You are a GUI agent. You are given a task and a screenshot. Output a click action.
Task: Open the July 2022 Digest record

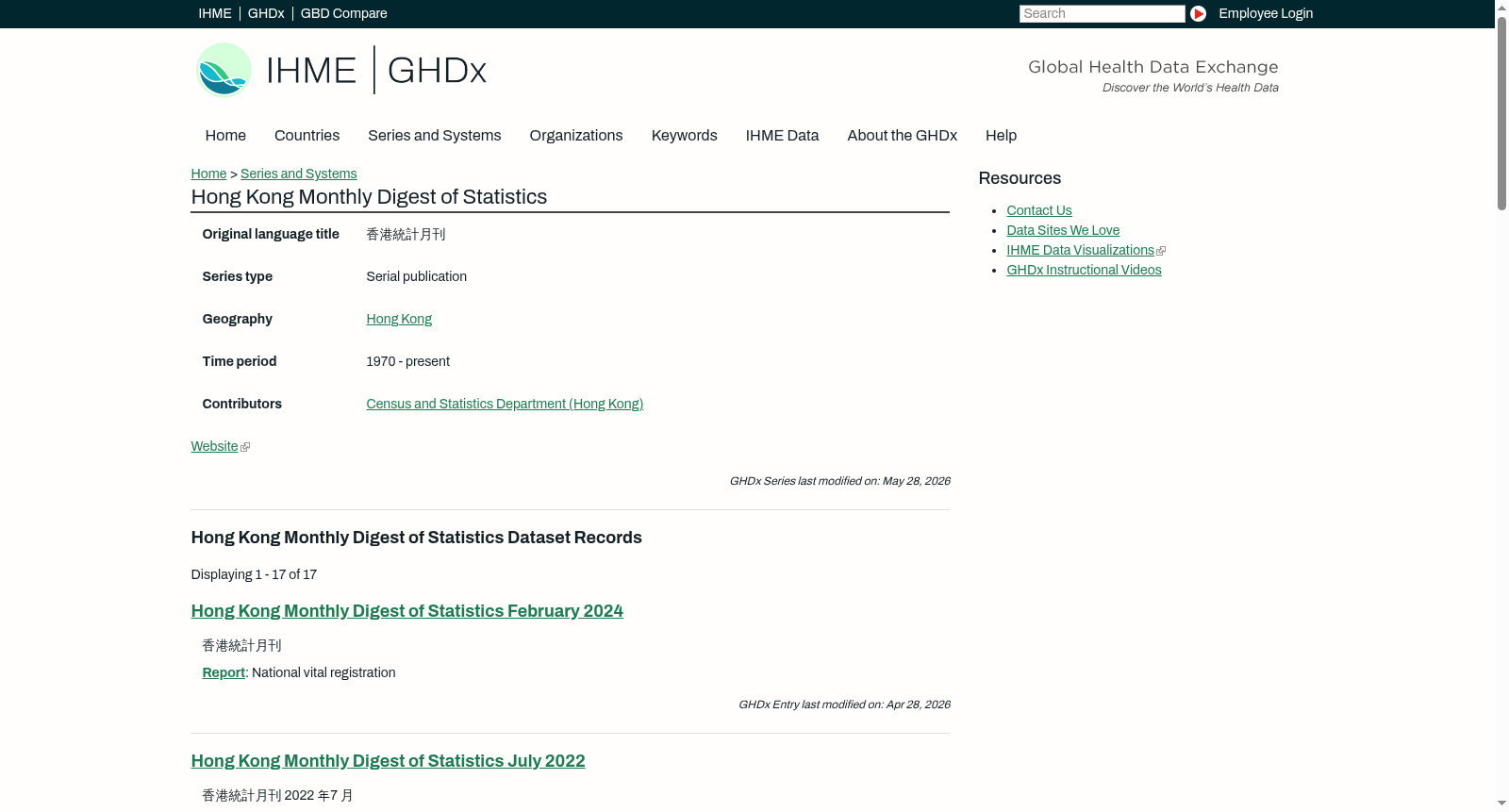(x=388, y=761)
